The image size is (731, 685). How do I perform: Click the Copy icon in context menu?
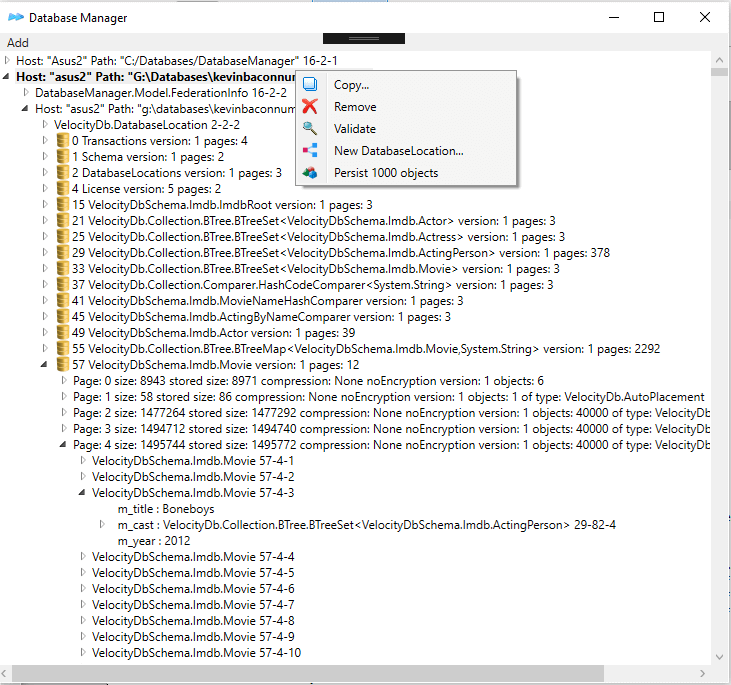[310, 85]
